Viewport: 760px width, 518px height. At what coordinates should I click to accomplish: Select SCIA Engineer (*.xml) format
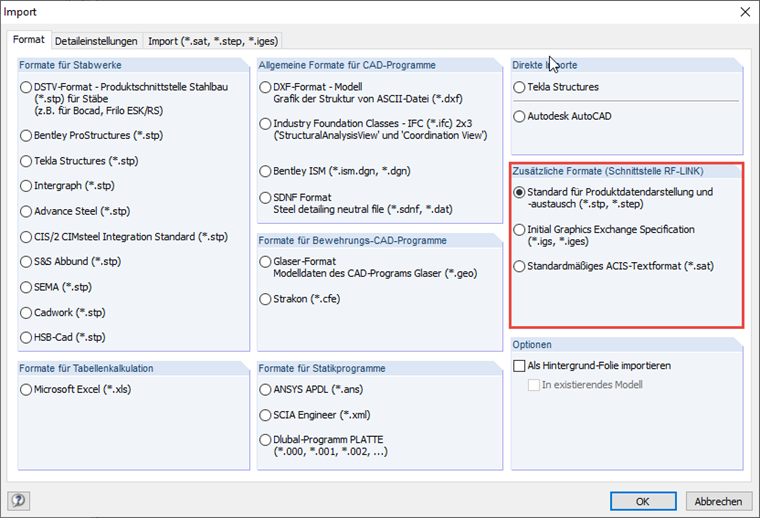[266, 414]
